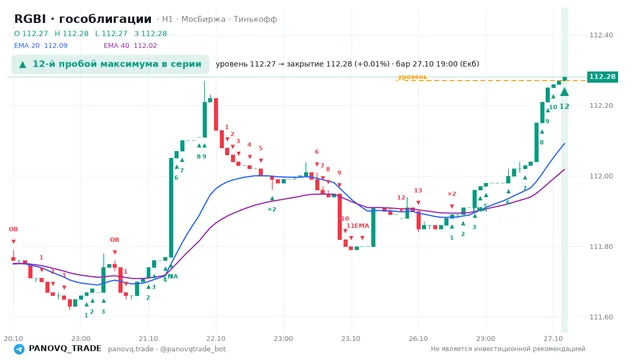
Task: Click the "EMA 20 112.09" legend entry
Action: 40,46
